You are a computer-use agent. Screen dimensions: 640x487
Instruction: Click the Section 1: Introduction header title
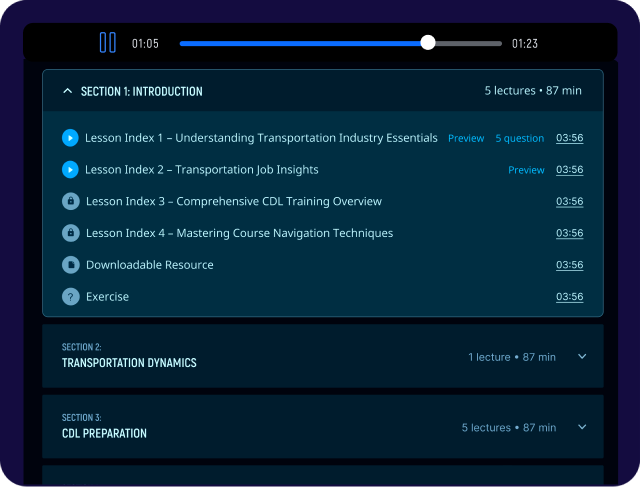[x=141, y=91]
